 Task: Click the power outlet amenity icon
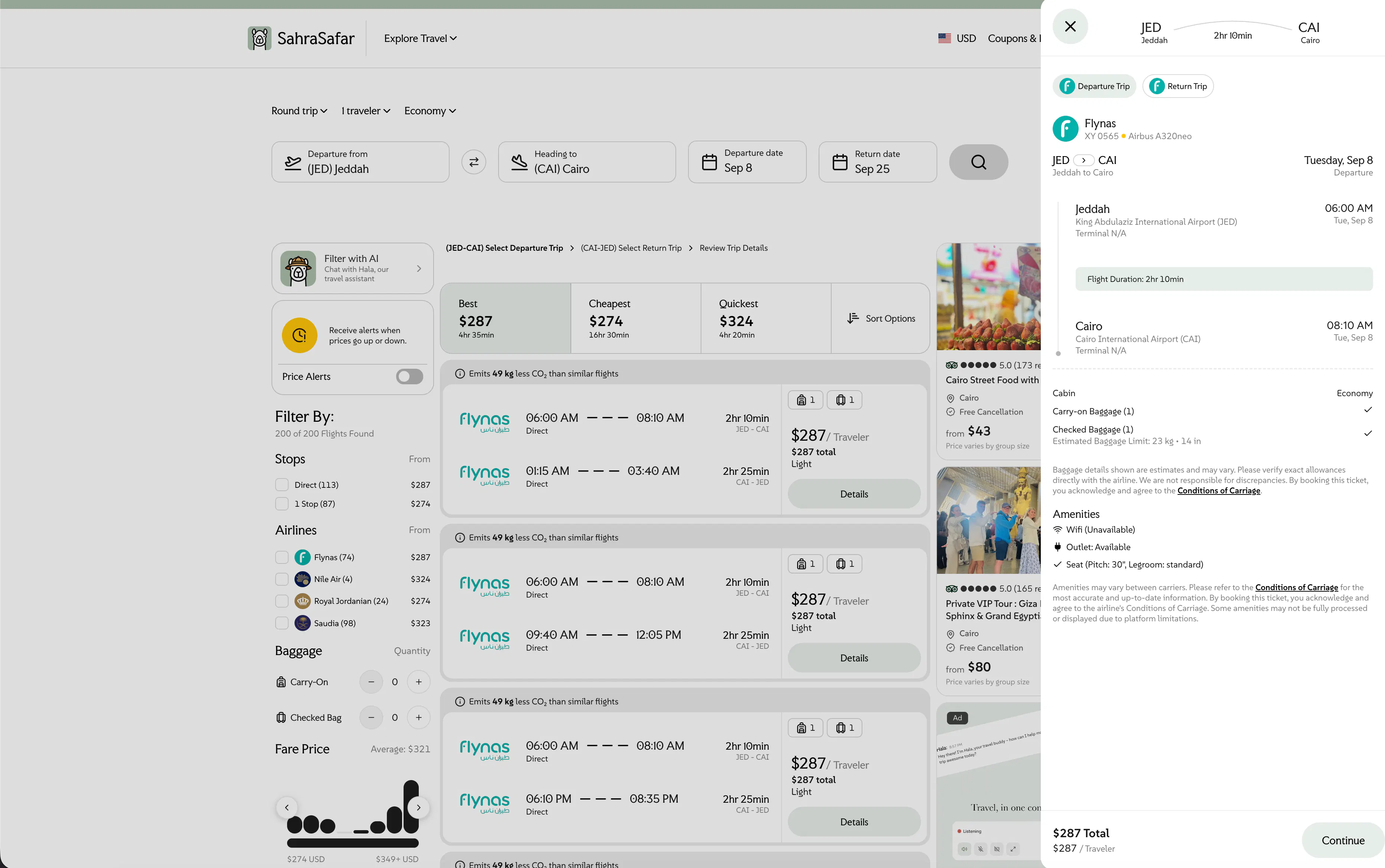[1057, 547]
